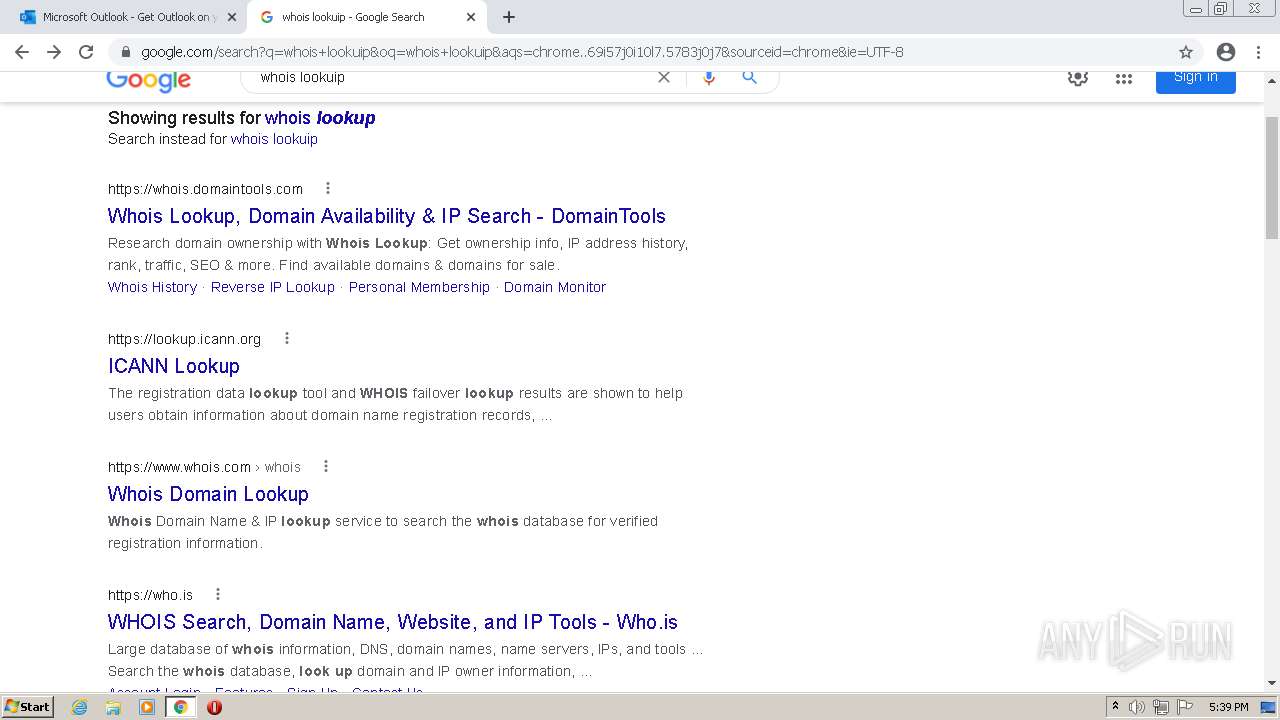This screenshot has height=720, width=1280.
Task: Open the Whois Domain Lookup result
Action: [208, 494]
